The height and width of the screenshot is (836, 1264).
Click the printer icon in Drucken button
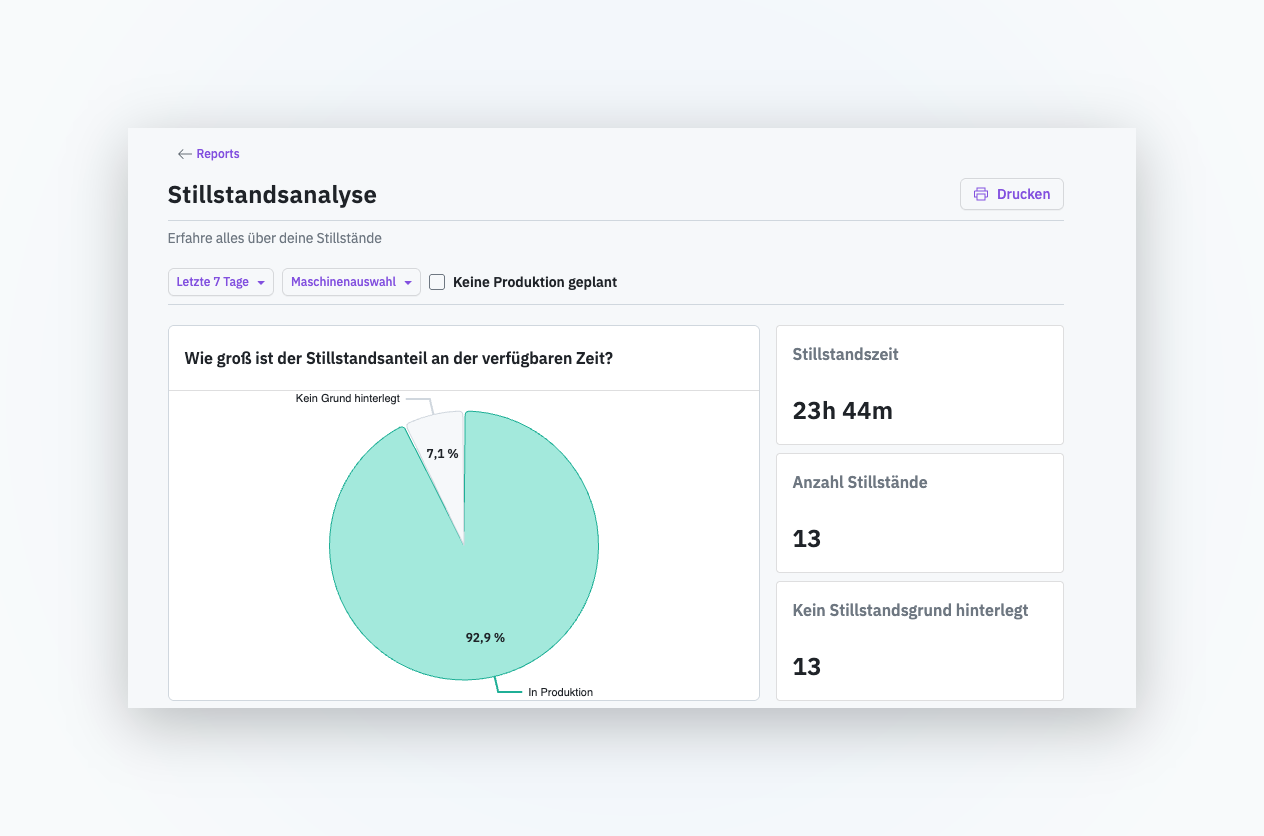[x=981, y=194]
